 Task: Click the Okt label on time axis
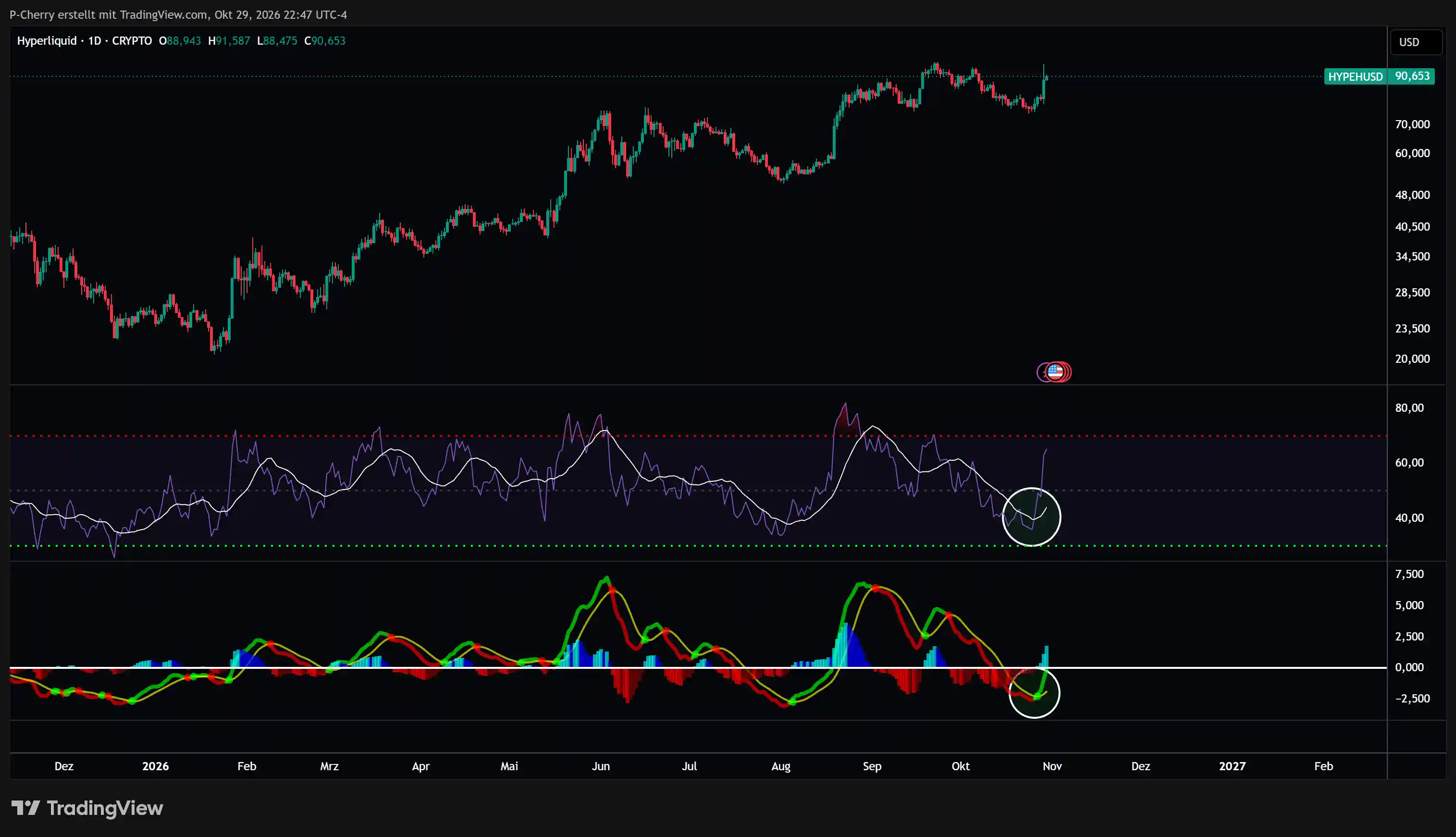961,766
